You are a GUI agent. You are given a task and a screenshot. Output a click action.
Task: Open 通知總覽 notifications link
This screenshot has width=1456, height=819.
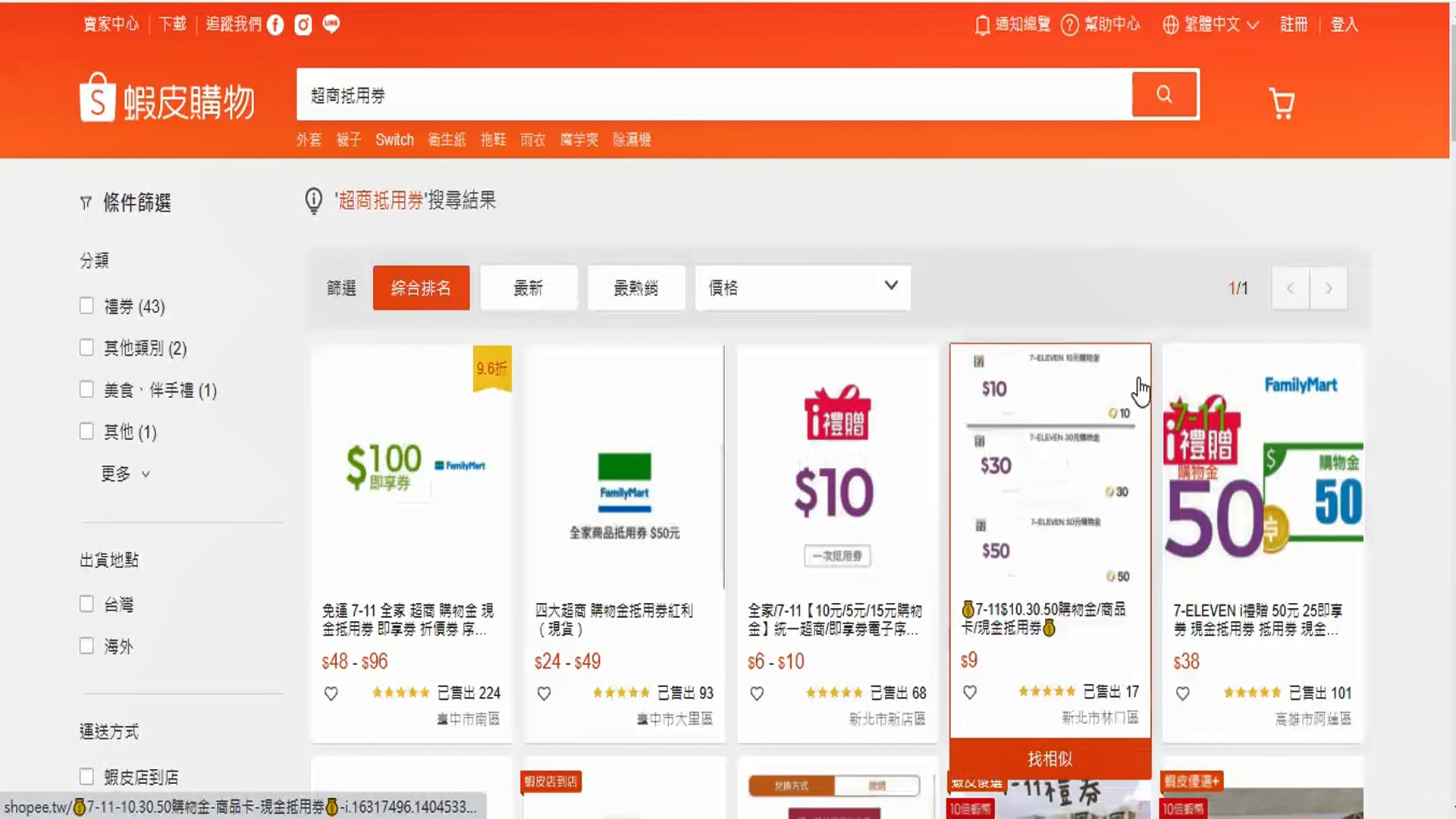coord(1022,24)
